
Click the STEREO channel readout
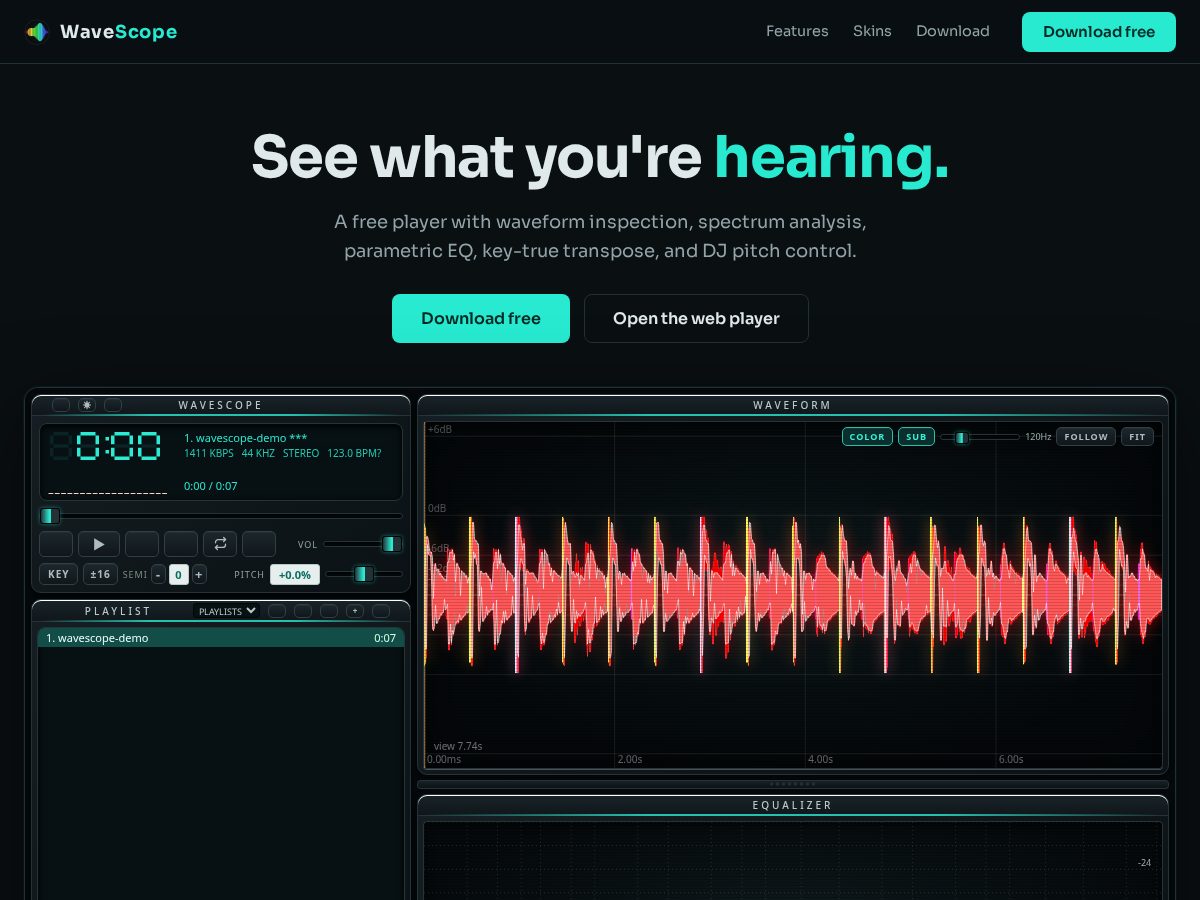click(x=301, y=453)
